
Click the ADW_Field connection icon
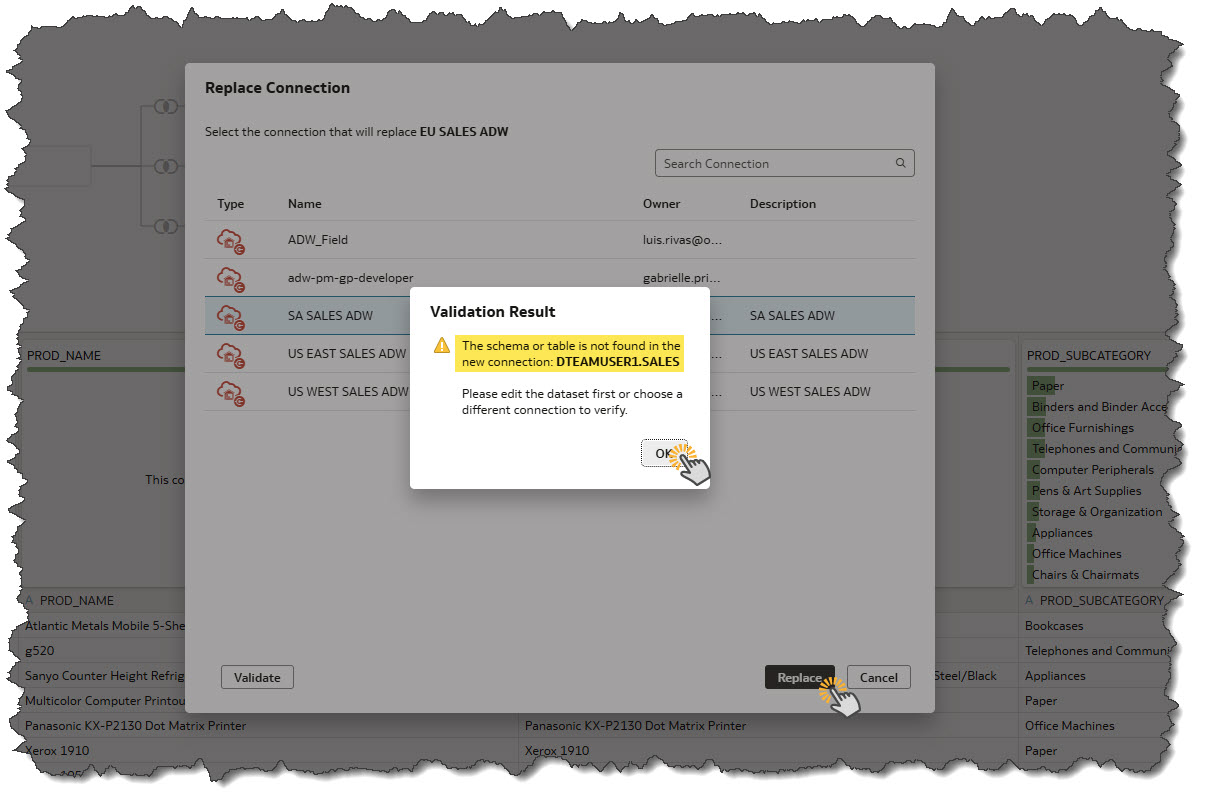coord(231,240)
